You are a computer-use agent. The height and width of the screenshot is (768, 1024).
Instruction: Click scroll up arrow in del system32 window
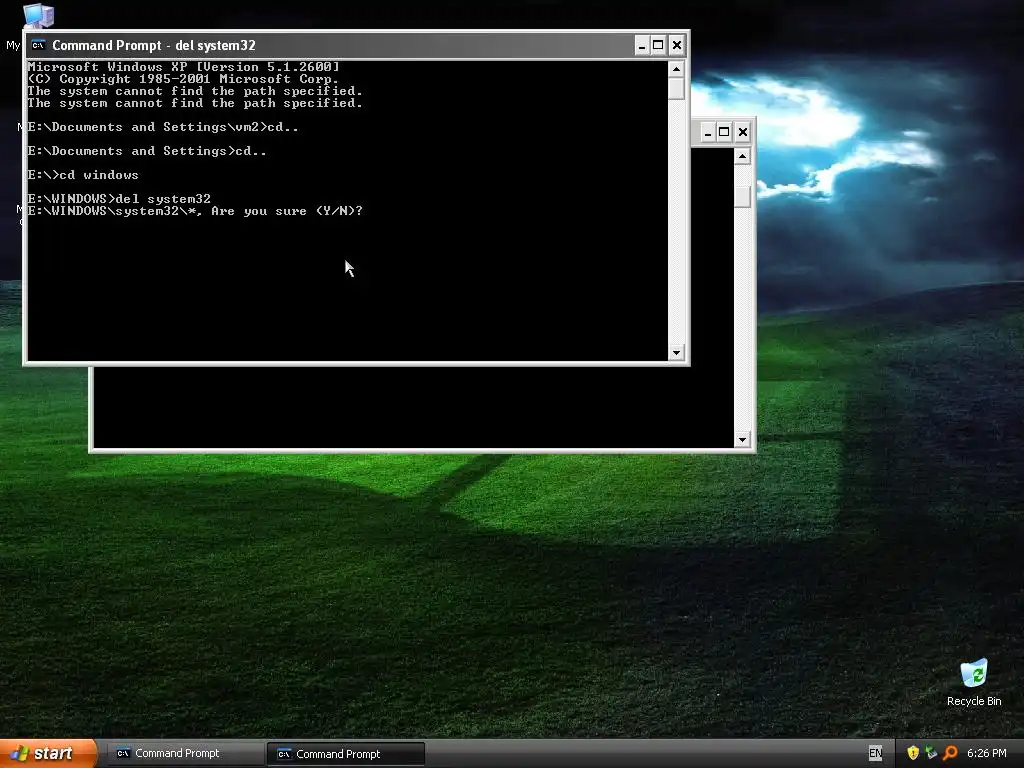(x=676, y=69)
